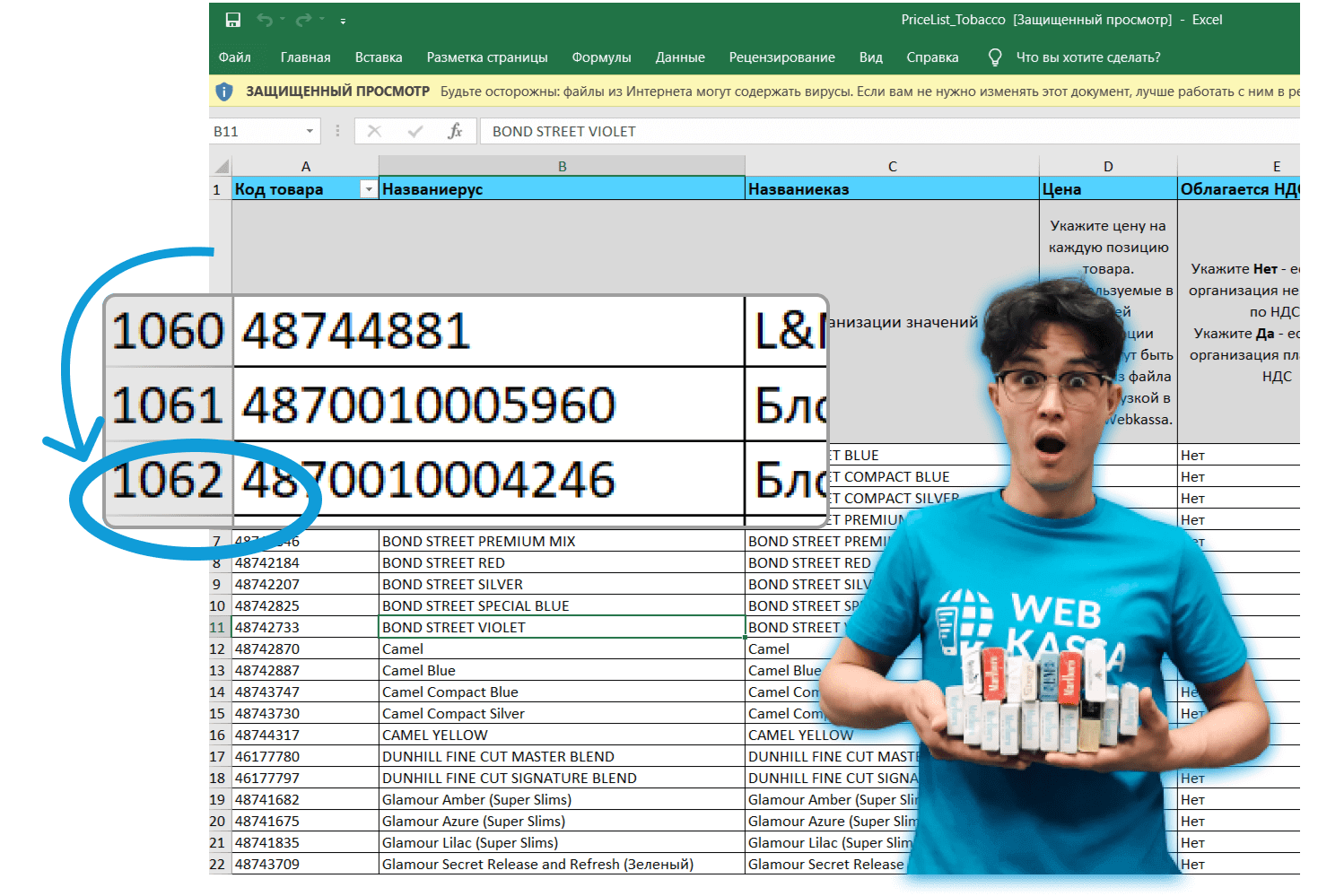Click the Save icon in the title bar
The image size is (1318, 896).
233,20
